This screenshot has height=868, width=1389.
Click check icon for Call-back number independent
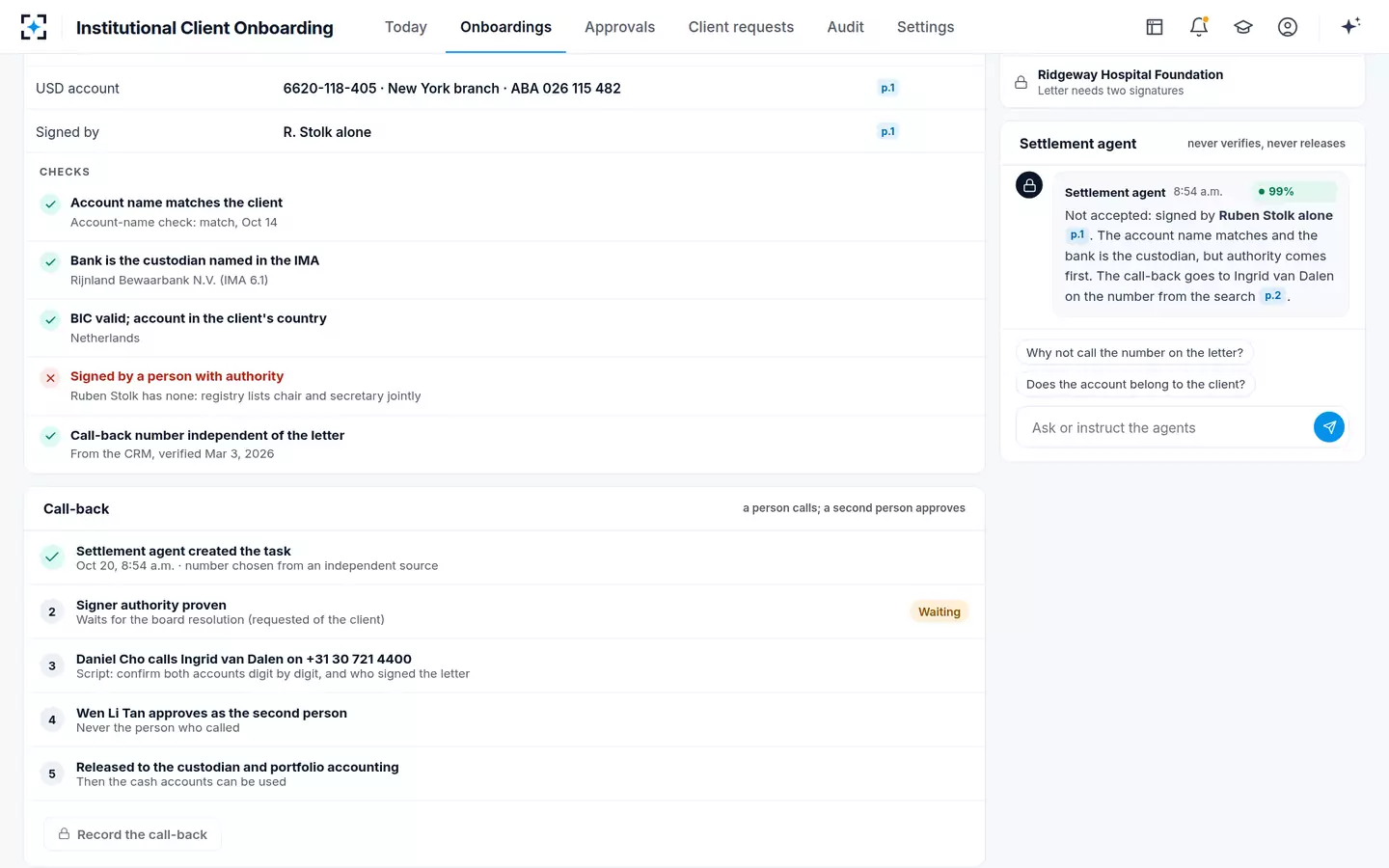(x=50, y=436)
